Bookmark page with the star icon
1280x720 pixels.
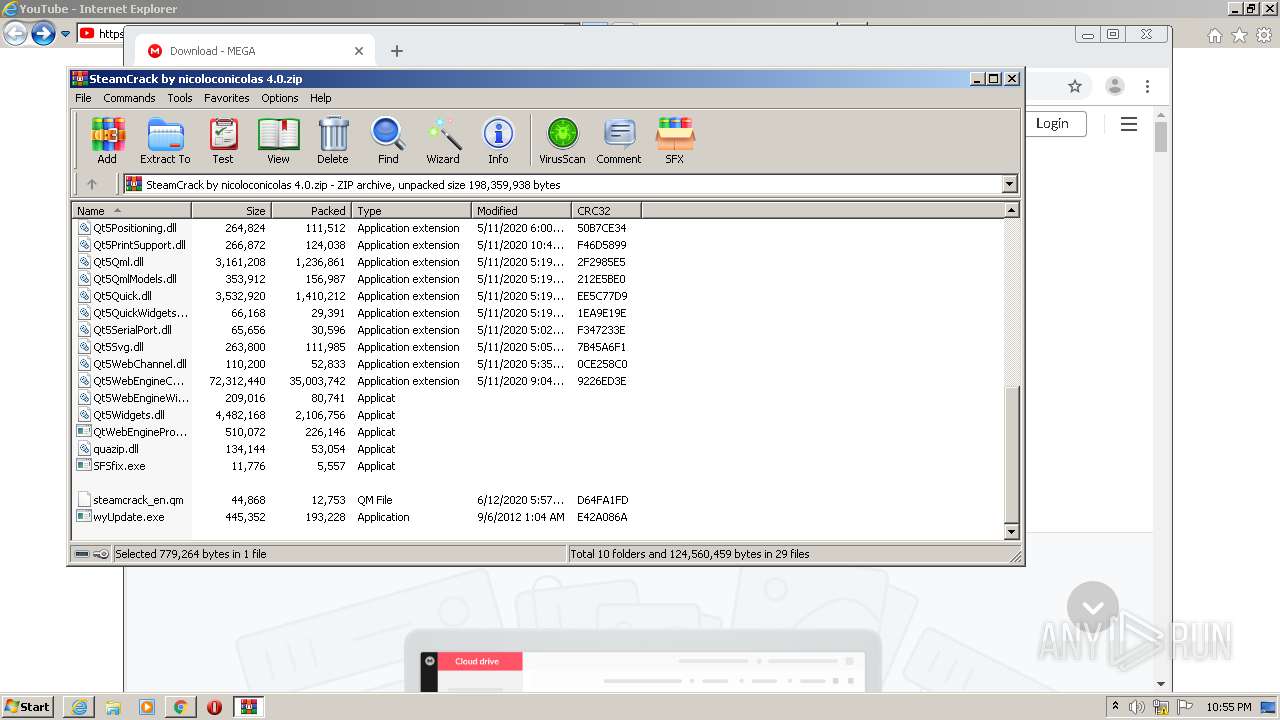tap(1075, 86)
